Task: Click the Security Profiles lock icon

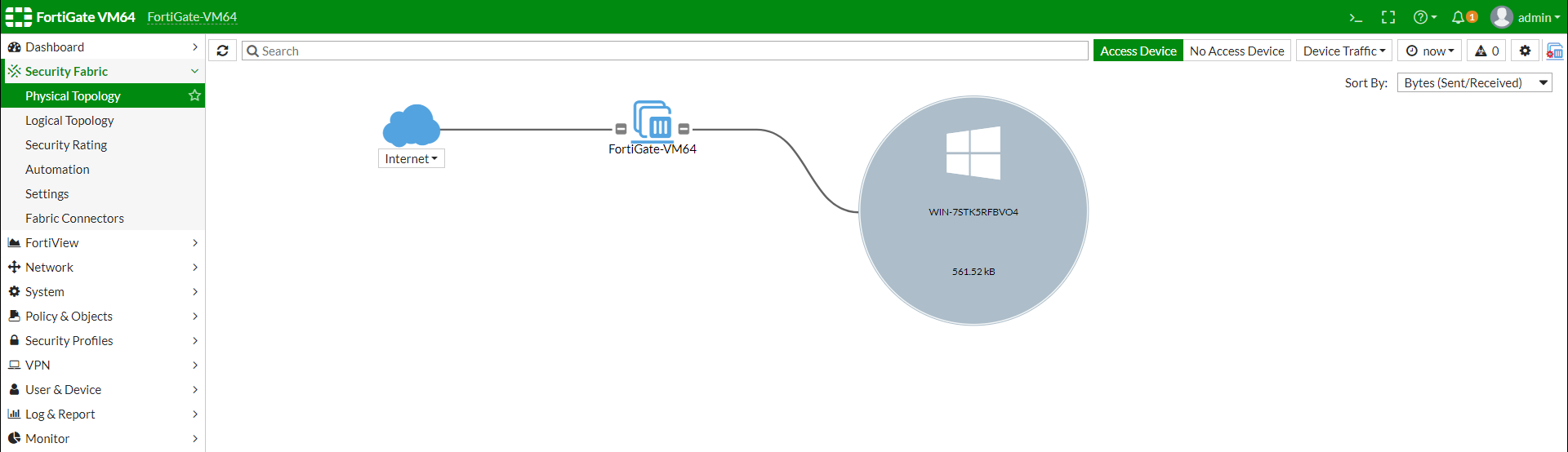Action: click(x=14, y=340)
